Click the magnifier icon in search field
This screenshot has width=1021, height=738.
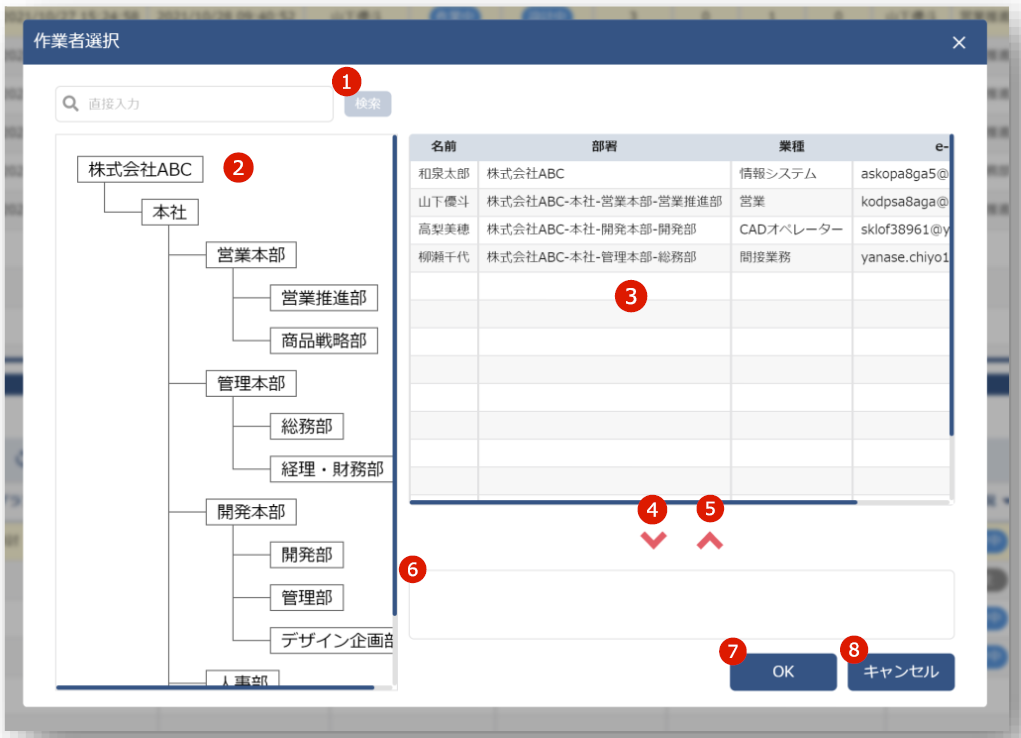point(71,103)
